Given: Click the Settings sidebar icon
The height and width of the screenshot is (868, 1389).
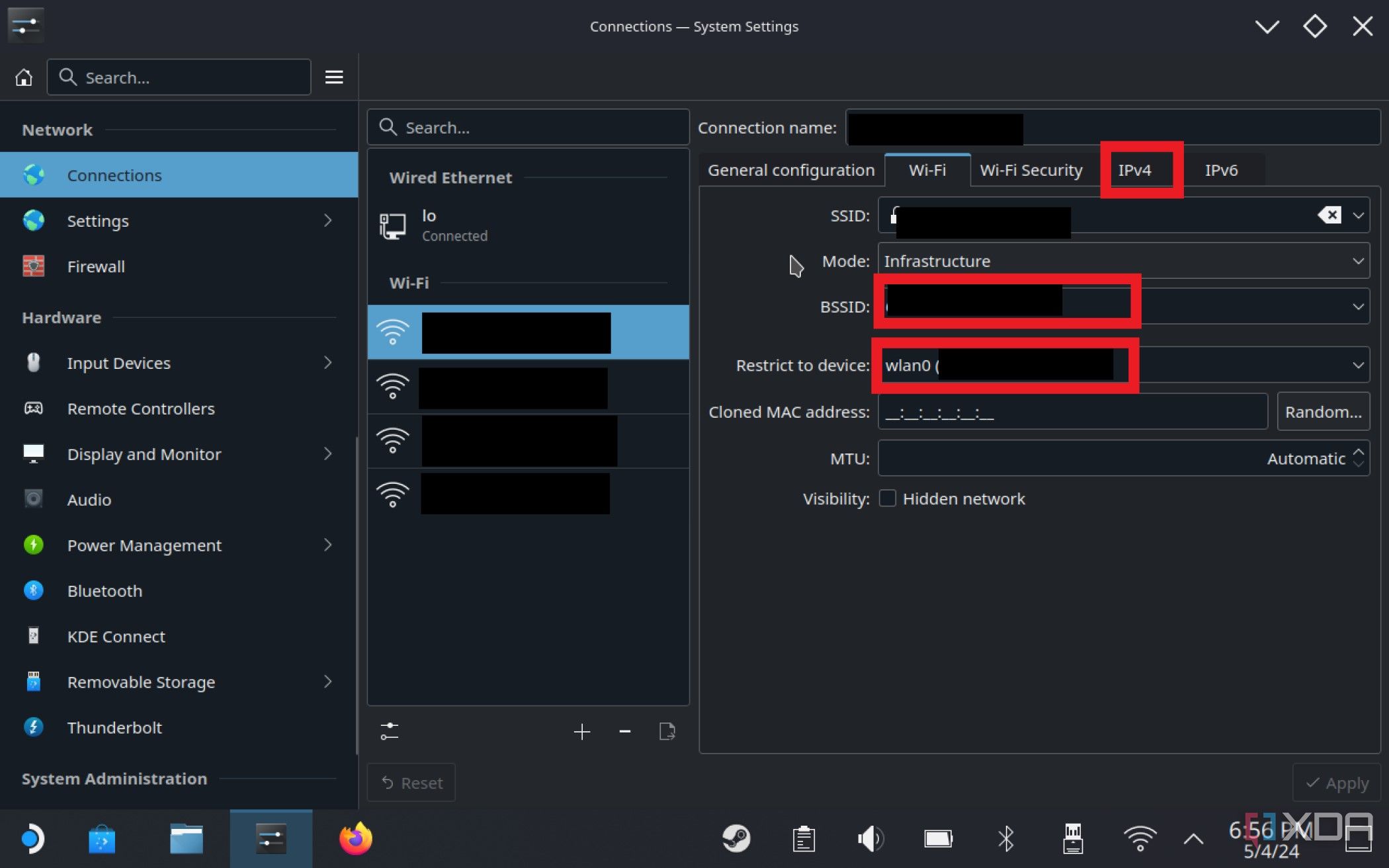Looking at the screenshot, I should 33,221.
